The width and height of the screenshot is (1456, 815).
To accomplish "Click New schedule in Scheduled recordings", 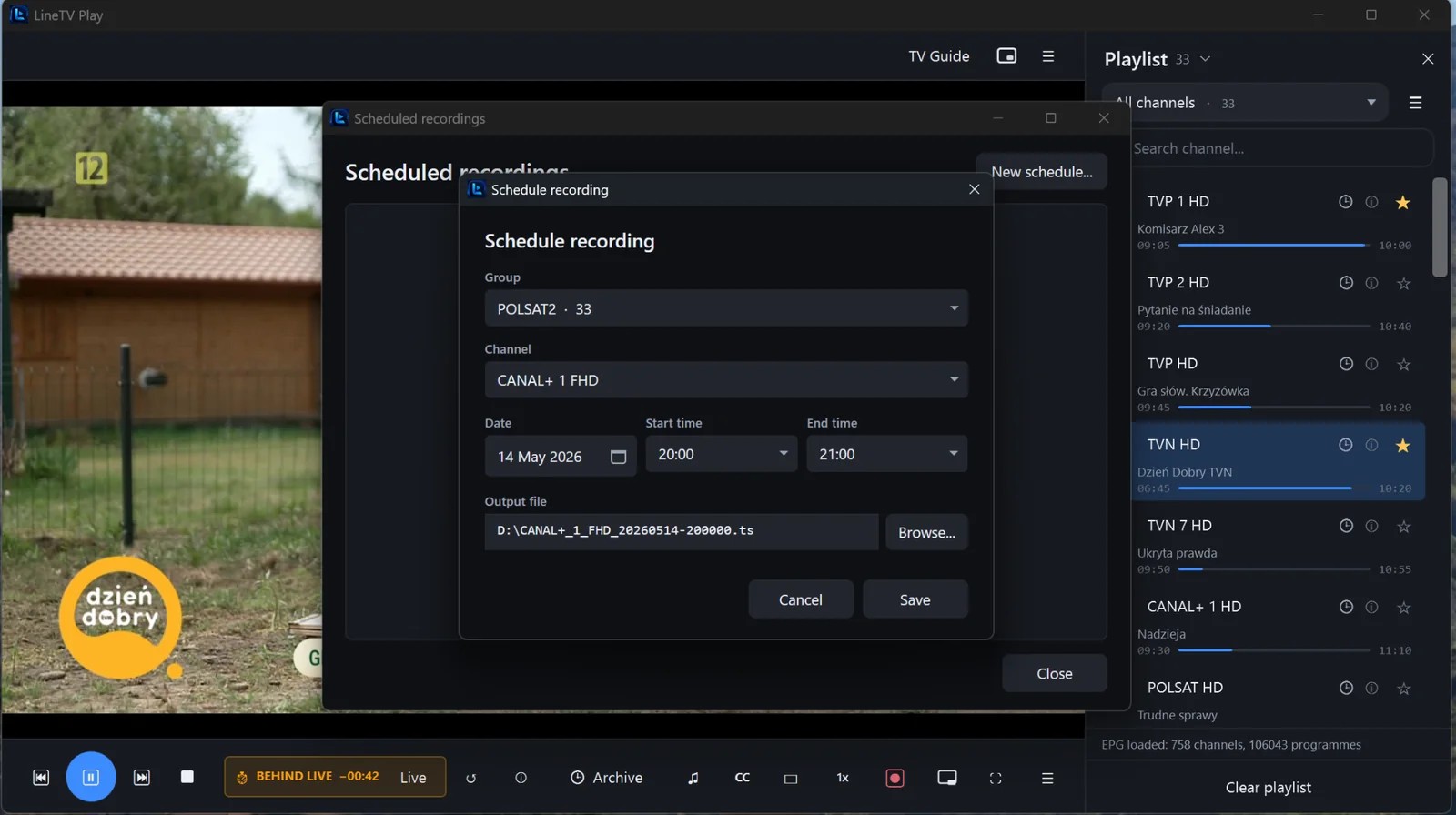I will point(1042,172).
